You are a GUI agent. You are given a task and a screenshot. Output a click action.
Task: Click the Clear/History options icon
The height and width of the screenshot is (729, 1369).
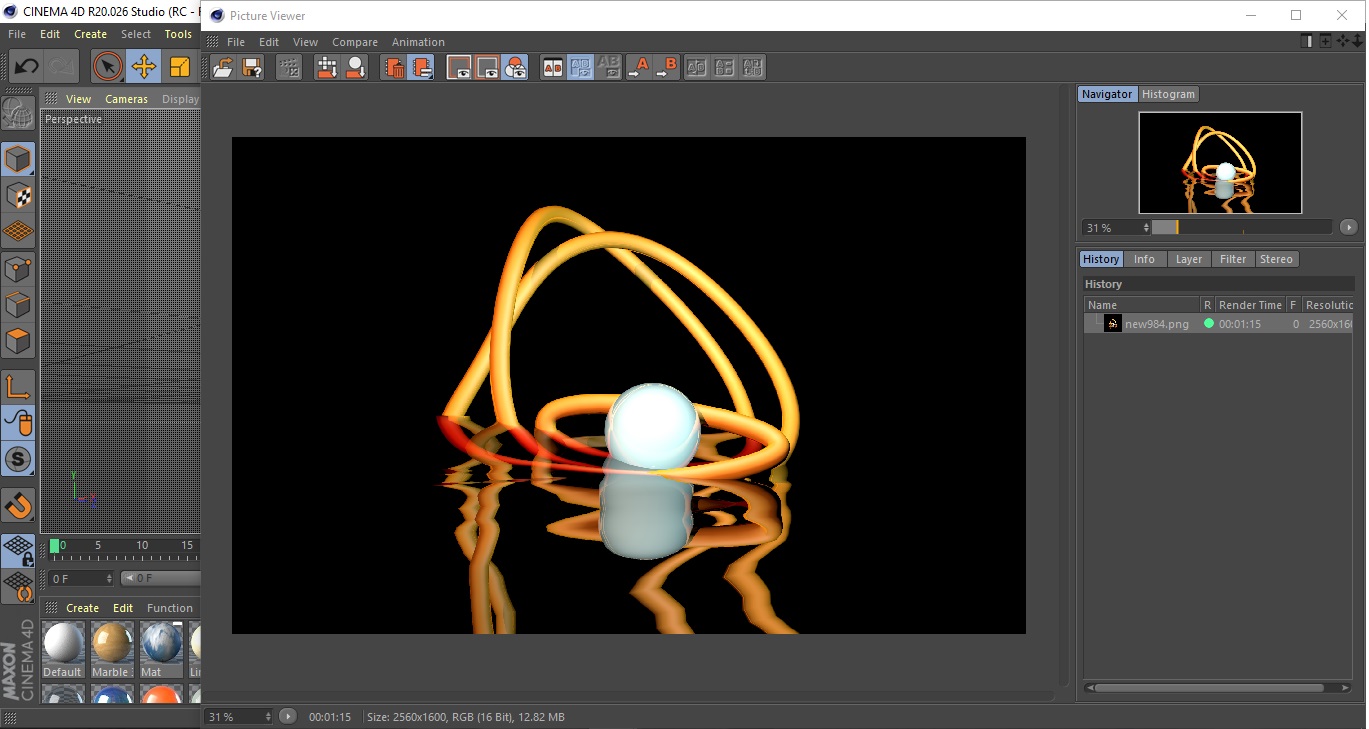coord(422,67)
